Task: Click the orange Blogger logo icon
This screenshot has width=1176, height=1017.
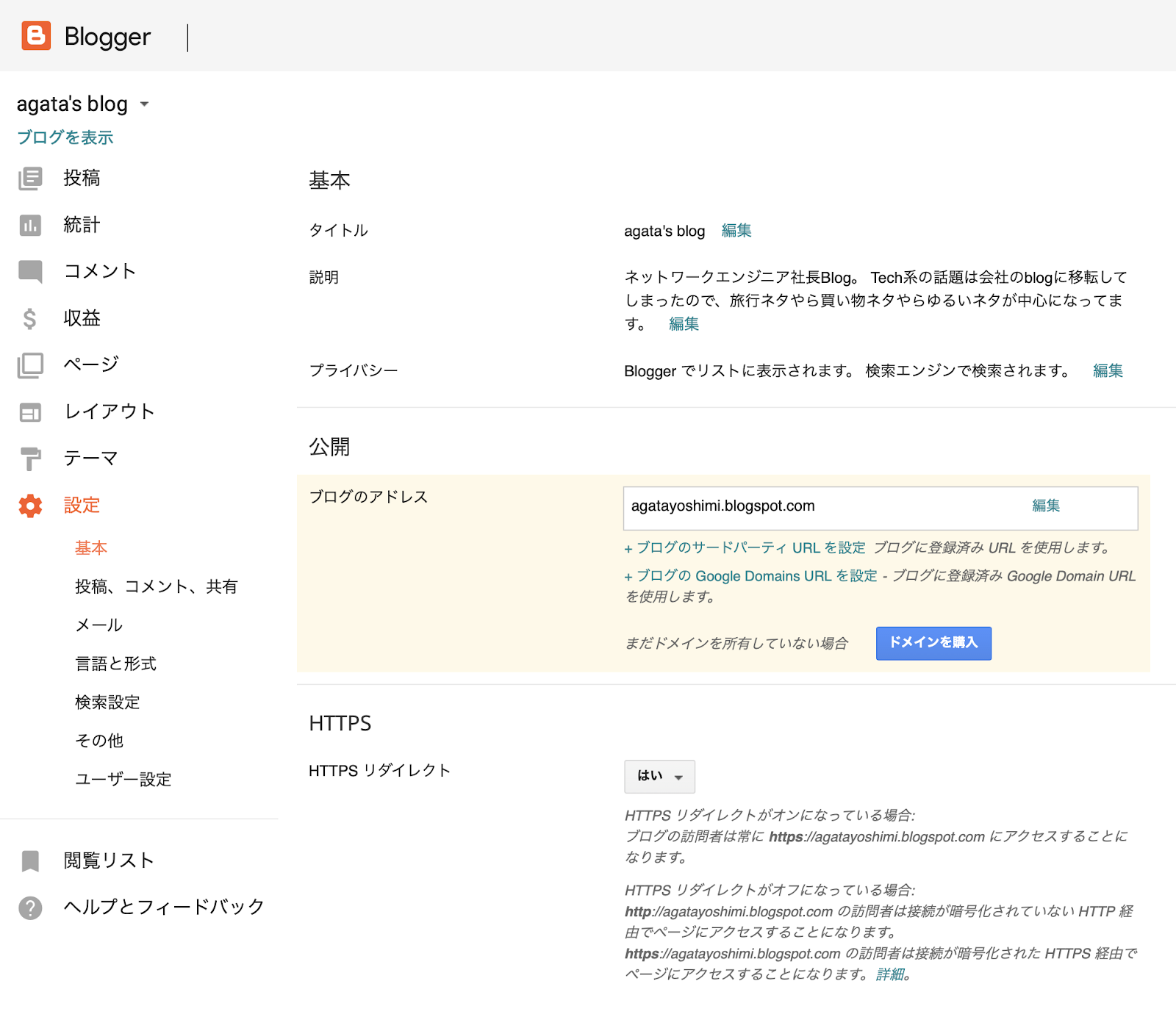Action: [36, 36]
